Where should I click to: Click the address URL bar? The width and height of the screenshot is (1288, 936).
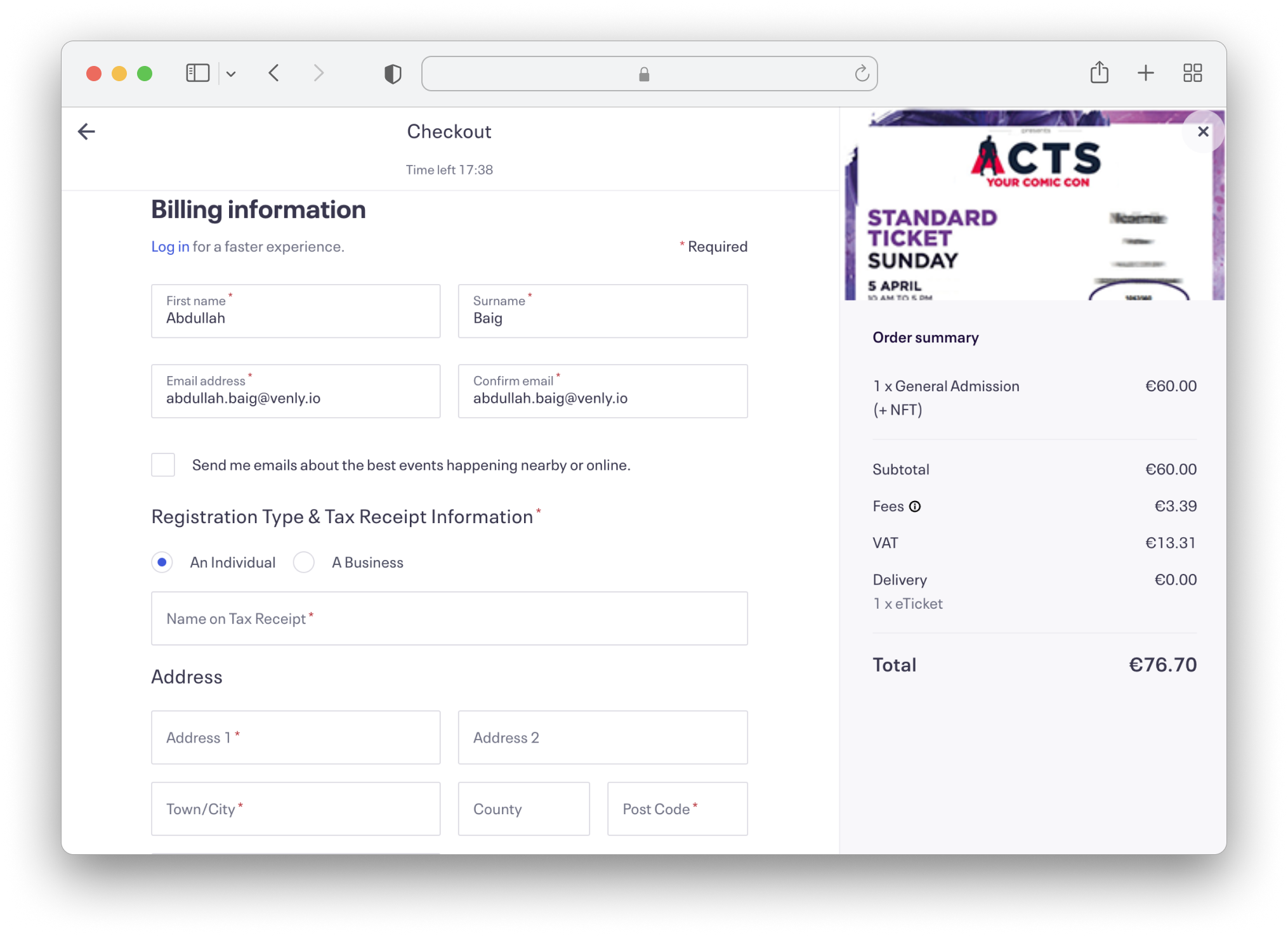[x=645, y=73]
